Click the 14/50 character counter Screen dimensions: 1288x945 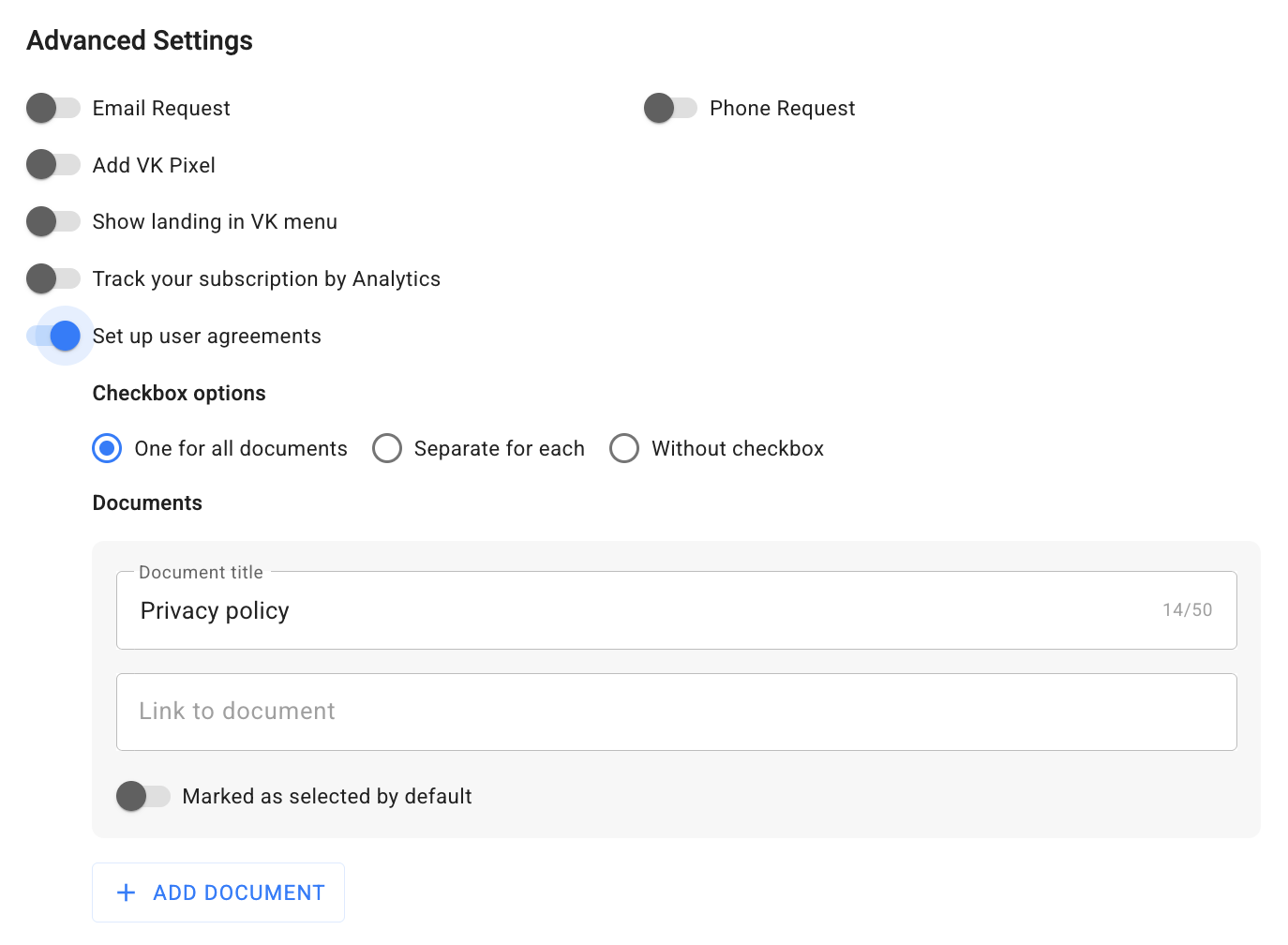(x=1187, y=610)
